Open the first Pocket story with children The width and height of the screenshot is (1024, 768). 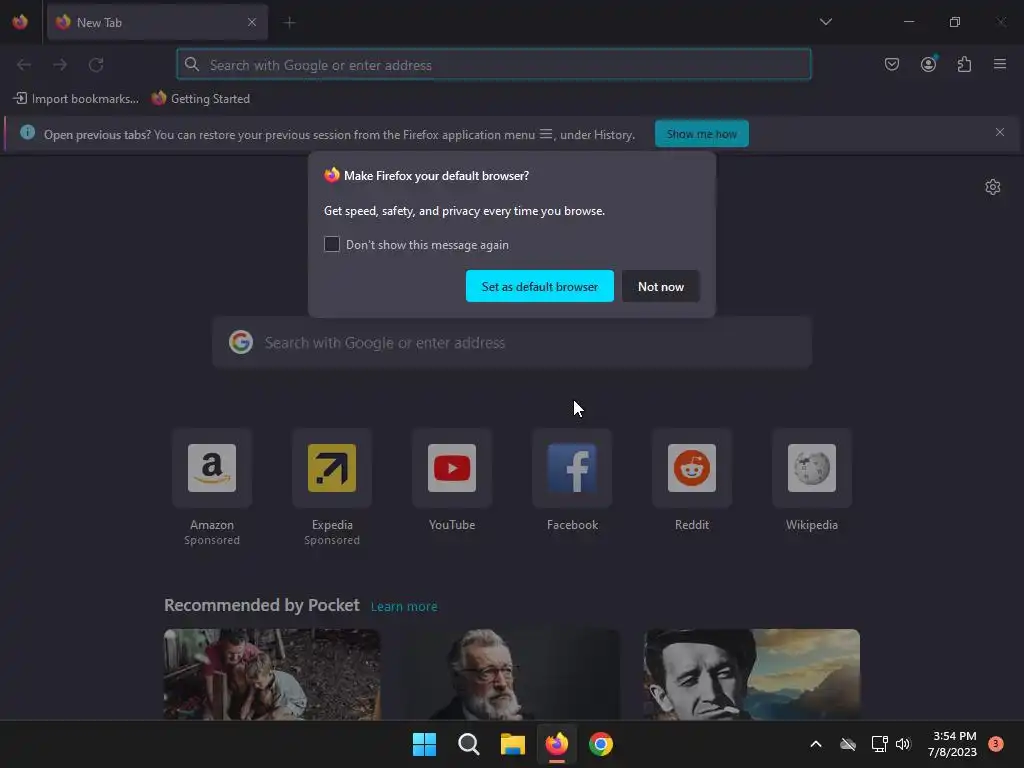point(272,674)
